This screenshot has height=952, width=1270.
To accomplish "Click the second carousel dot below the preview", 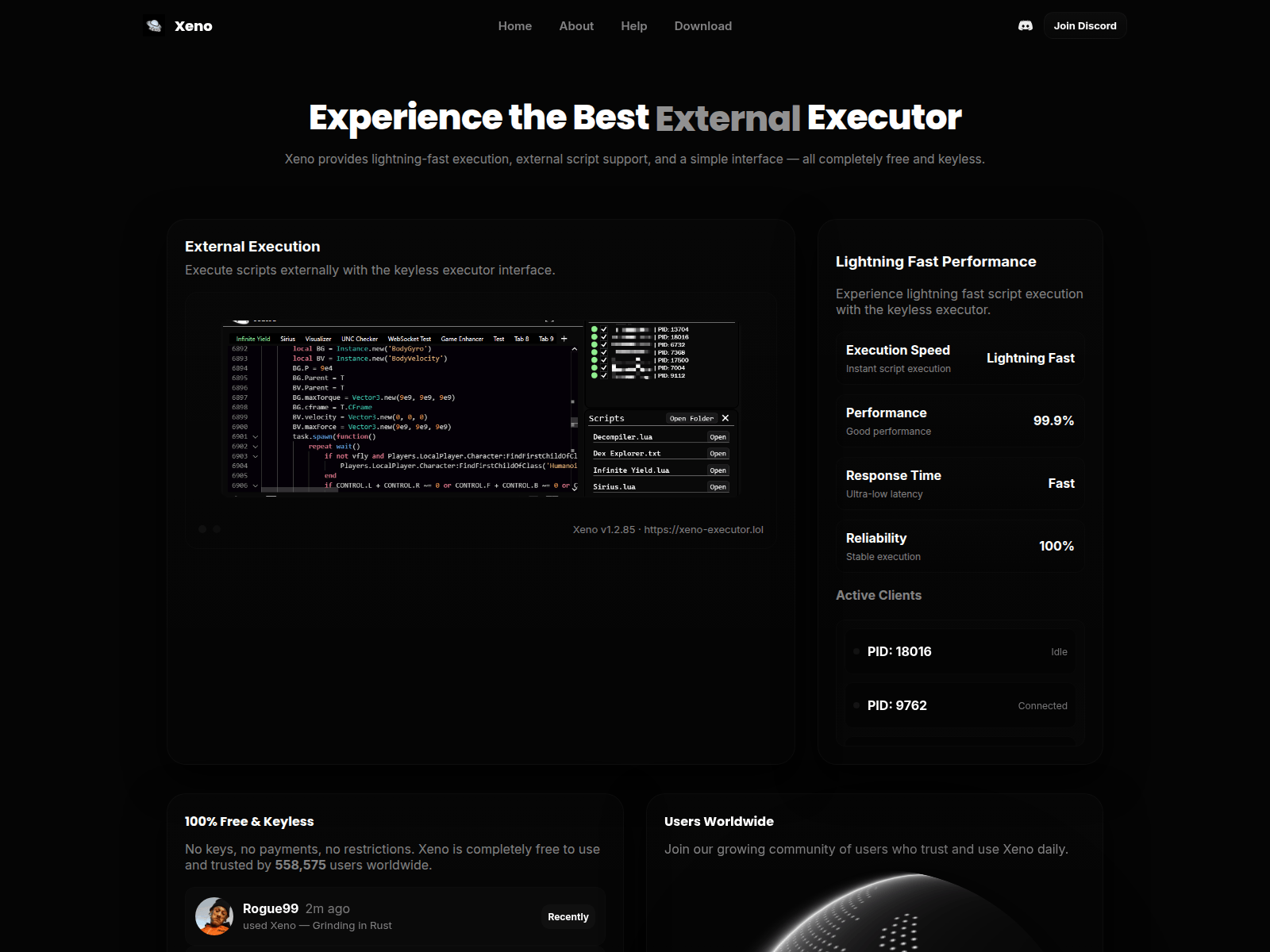I will [216, 529].
